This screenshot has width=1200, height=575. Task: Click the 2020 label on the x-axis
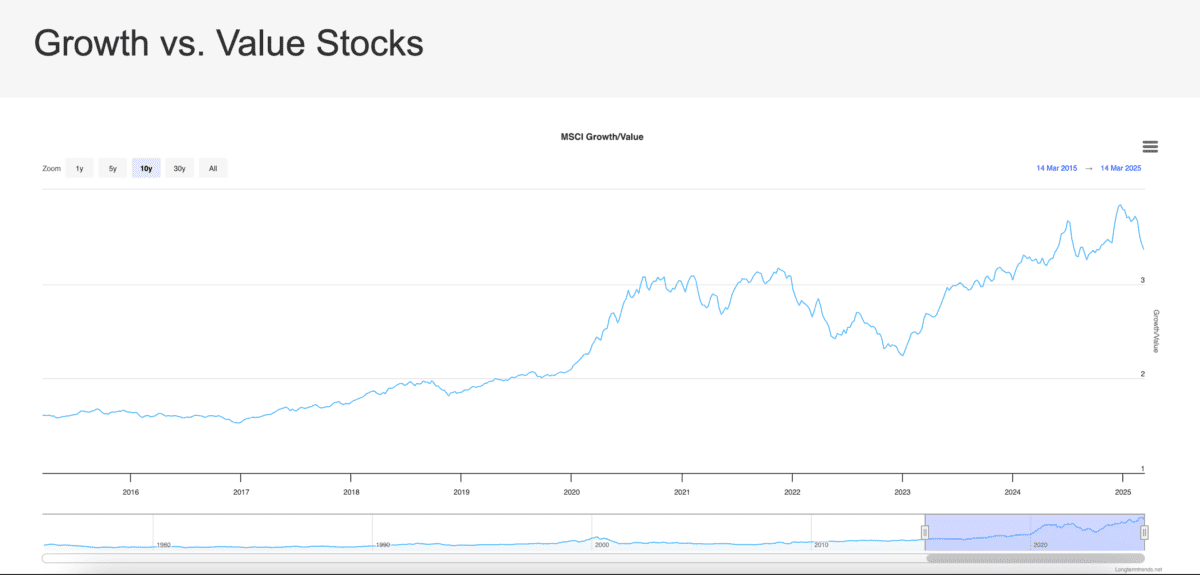571,492
